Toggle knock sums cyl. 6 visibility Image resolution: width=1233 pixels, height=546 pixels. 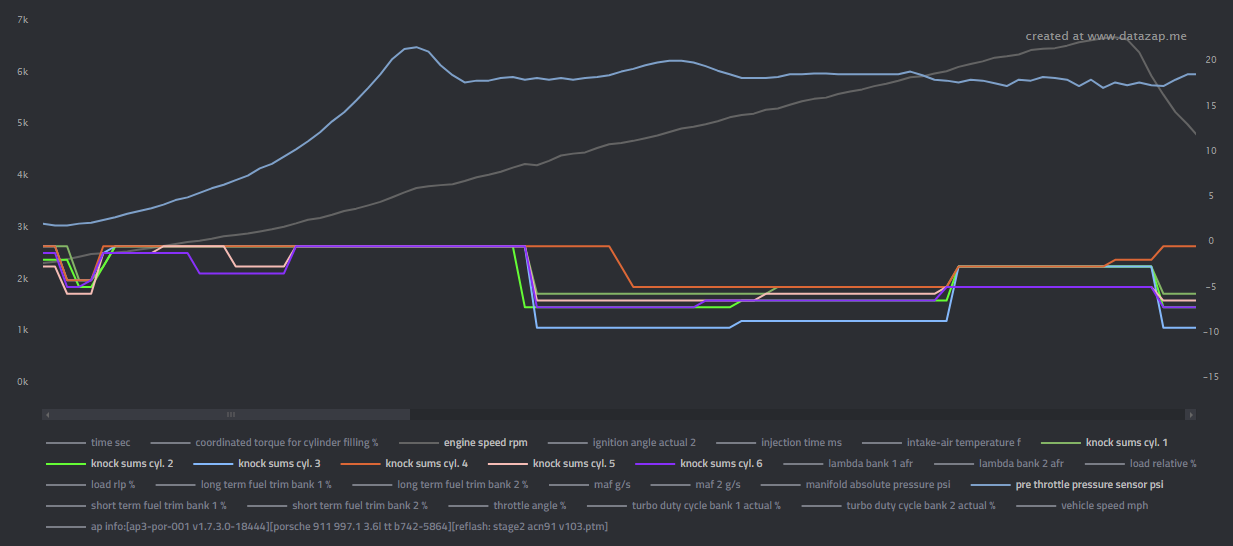point(720,463)
